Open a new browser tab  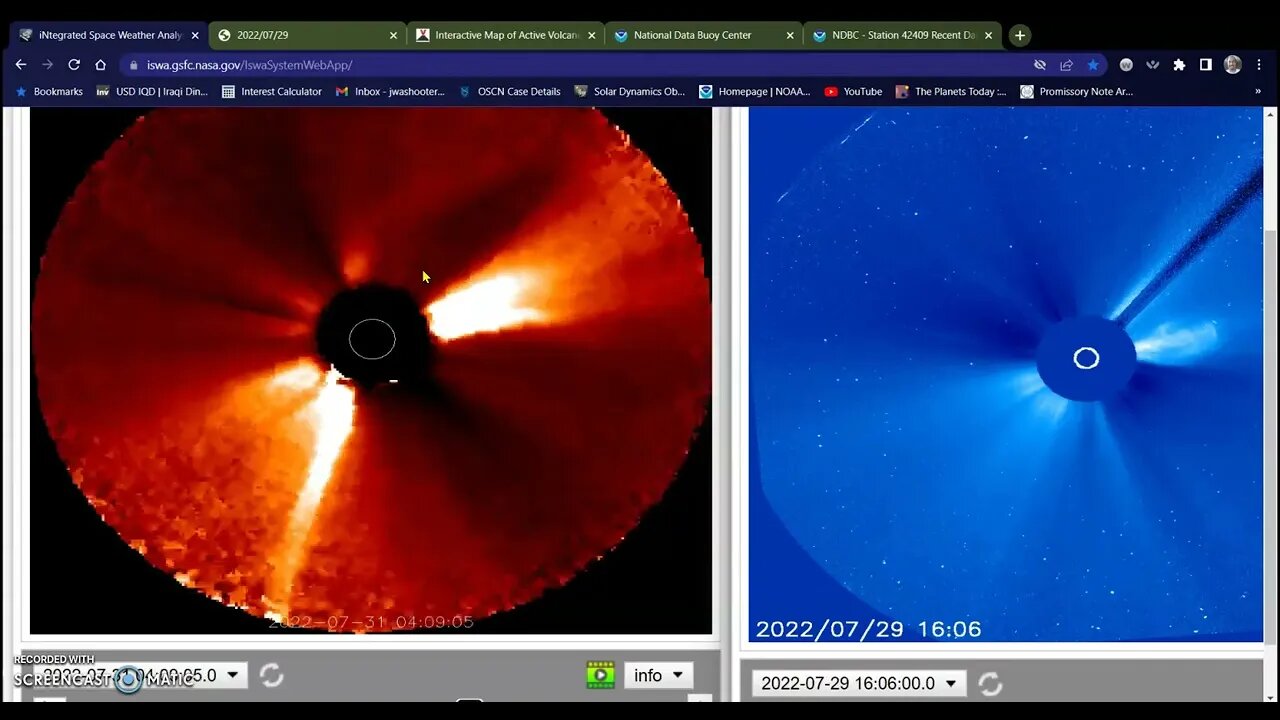1019,35
